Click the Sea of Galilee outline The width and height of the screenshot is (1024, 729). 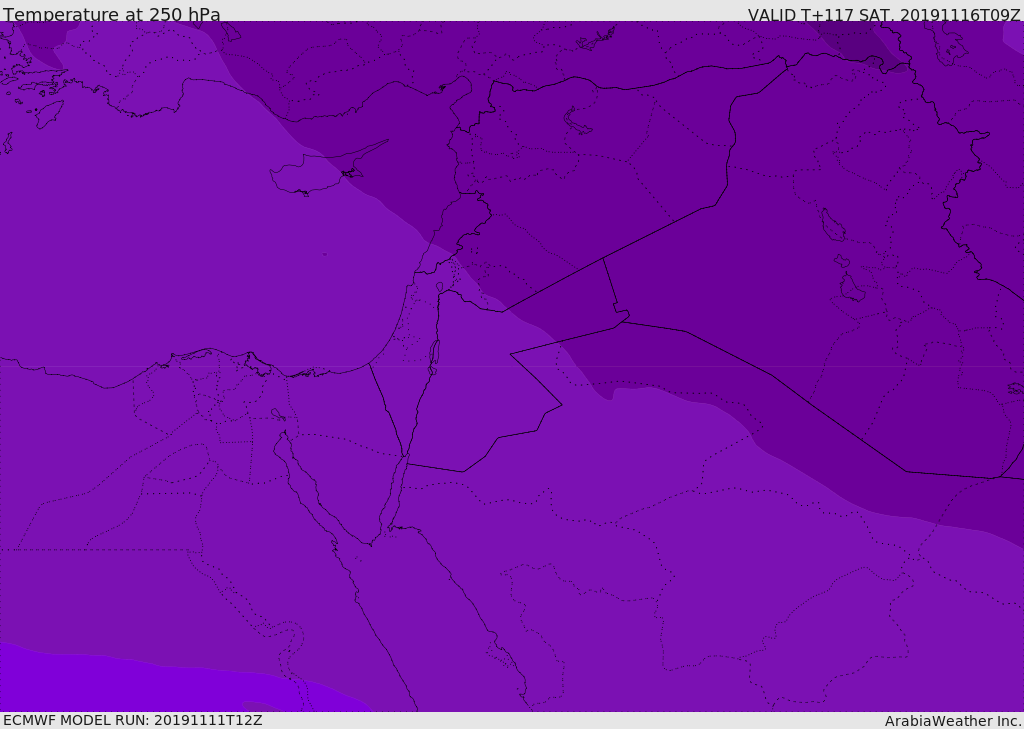coord(440,287)
